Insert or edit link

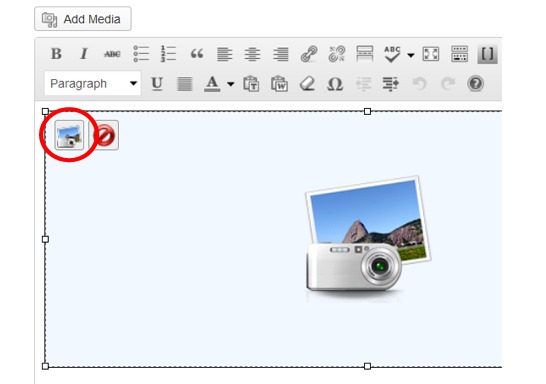[x=309, y=54]
